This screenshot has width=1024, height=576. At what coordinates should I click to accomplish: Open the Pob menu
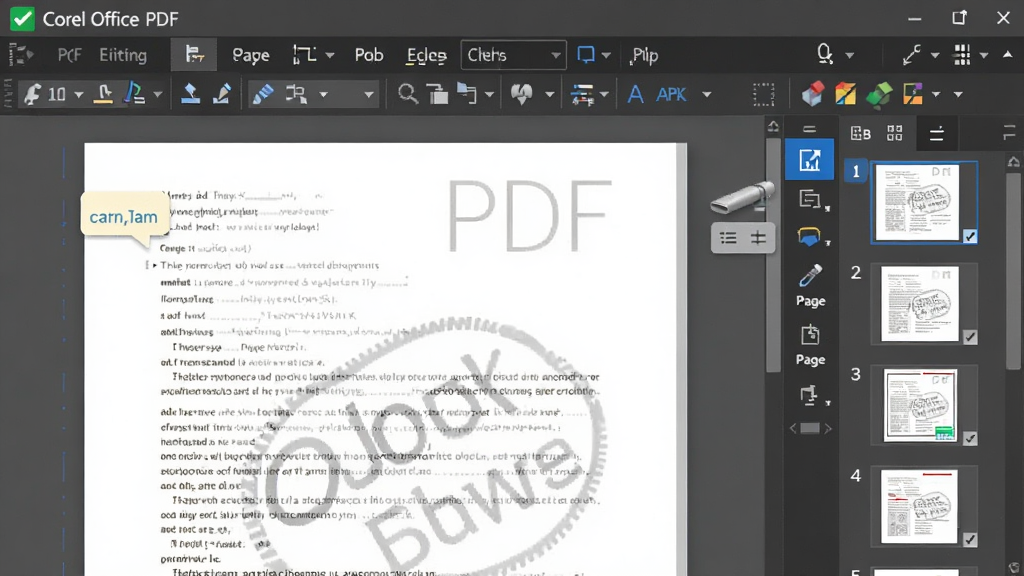tap(369, 56)
